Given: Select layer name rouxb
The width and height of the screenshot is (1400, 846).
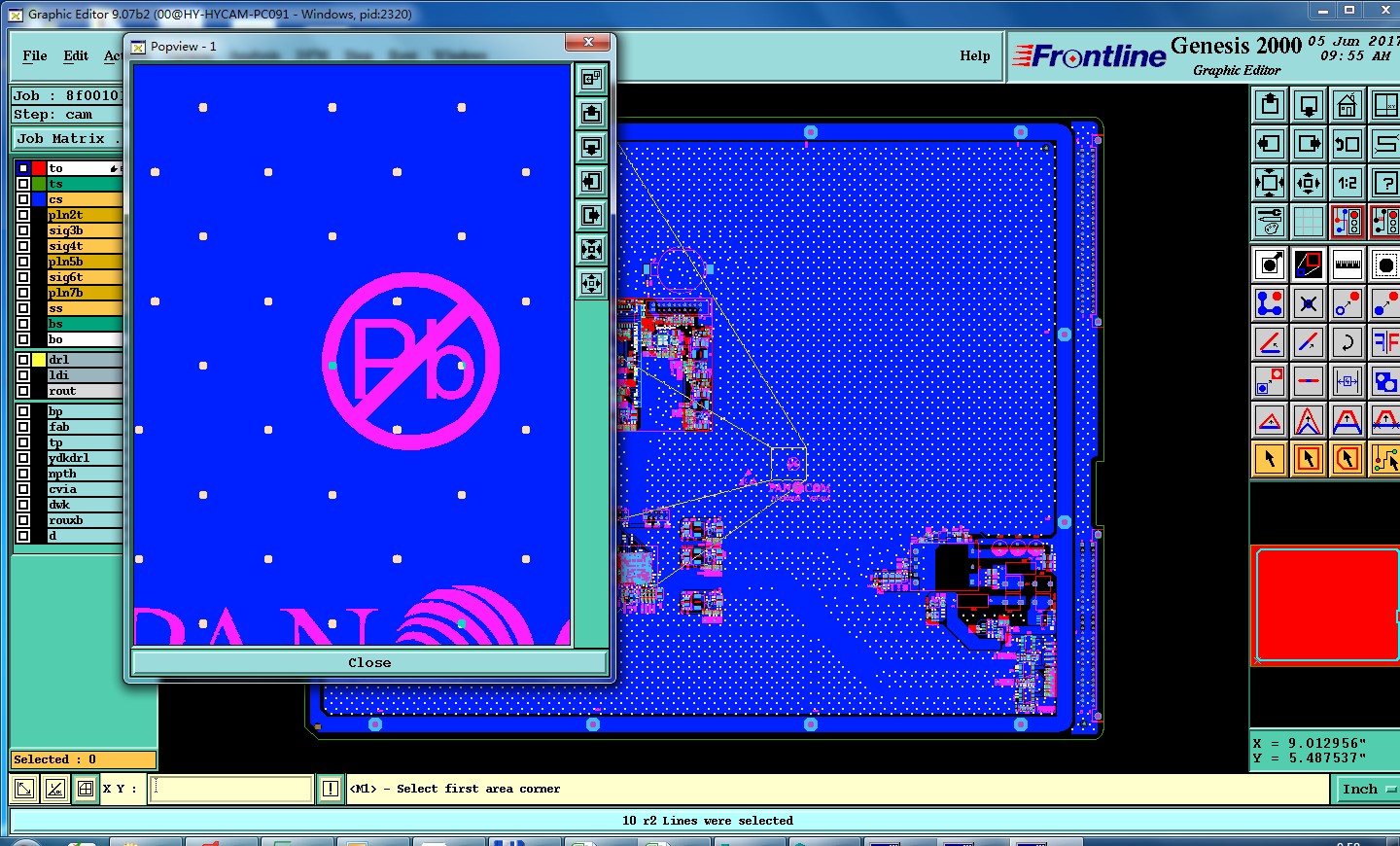Looking at the screenshot, I should [85, 520].
